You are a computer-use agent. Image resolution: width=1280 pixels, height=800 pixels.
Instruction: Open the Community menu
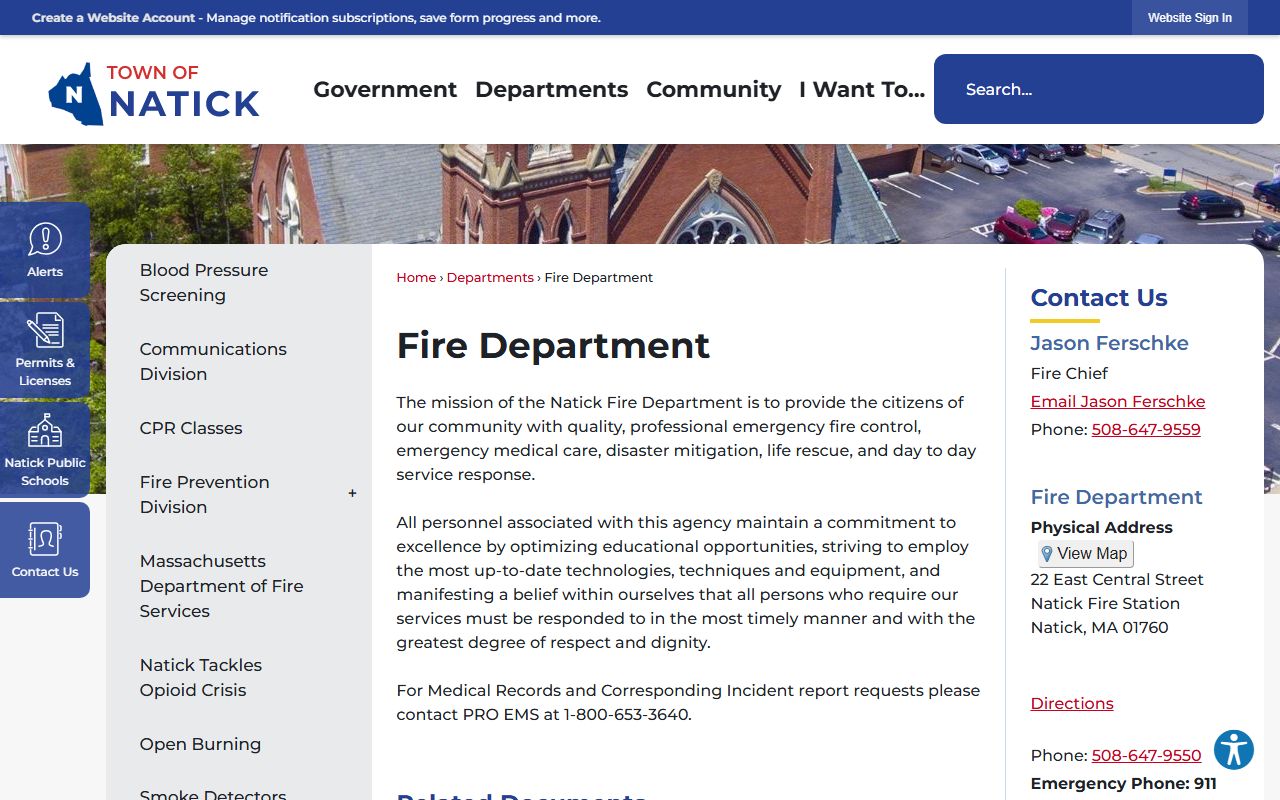[x=714, y=89]
